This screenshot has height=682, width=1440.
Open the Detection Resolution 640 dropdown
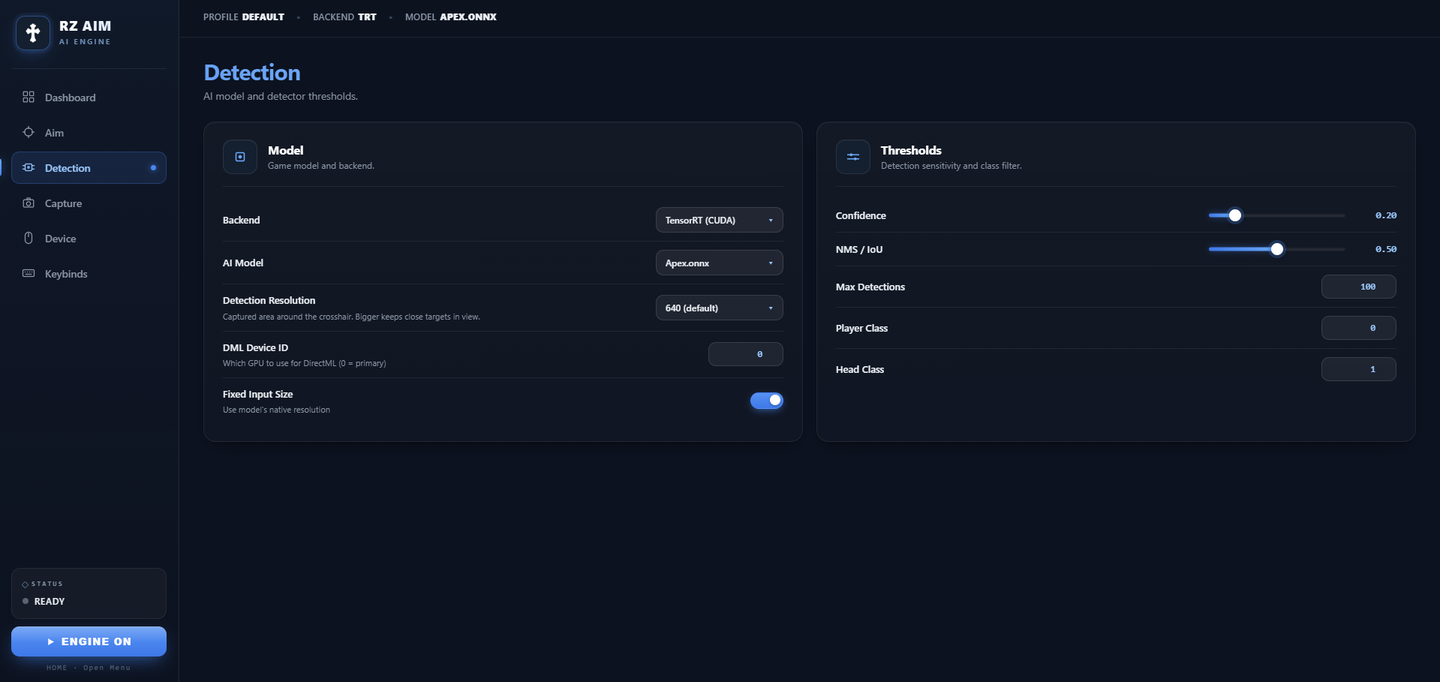tap(719, 308)
